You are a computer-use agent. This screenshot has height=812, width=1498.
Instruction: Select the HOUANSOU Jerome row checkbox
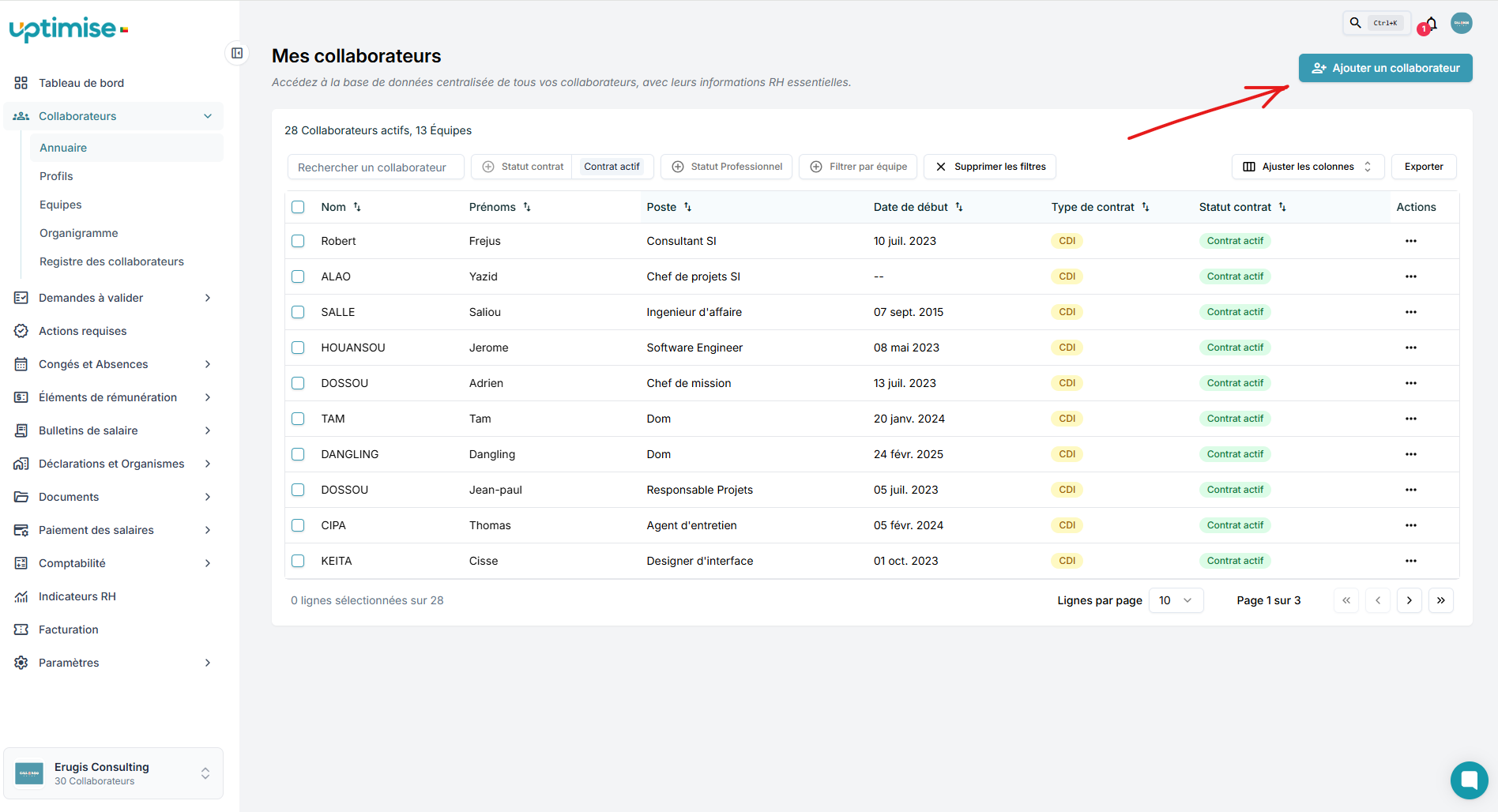tap(298, 348)
